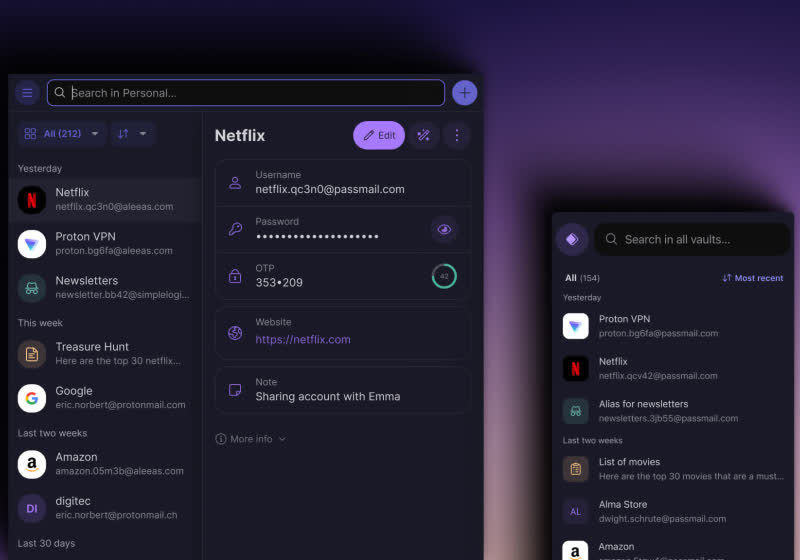Click the OTP lock icon
The width and height of the screenshot is (800, 560).
(x=235, y=276)
